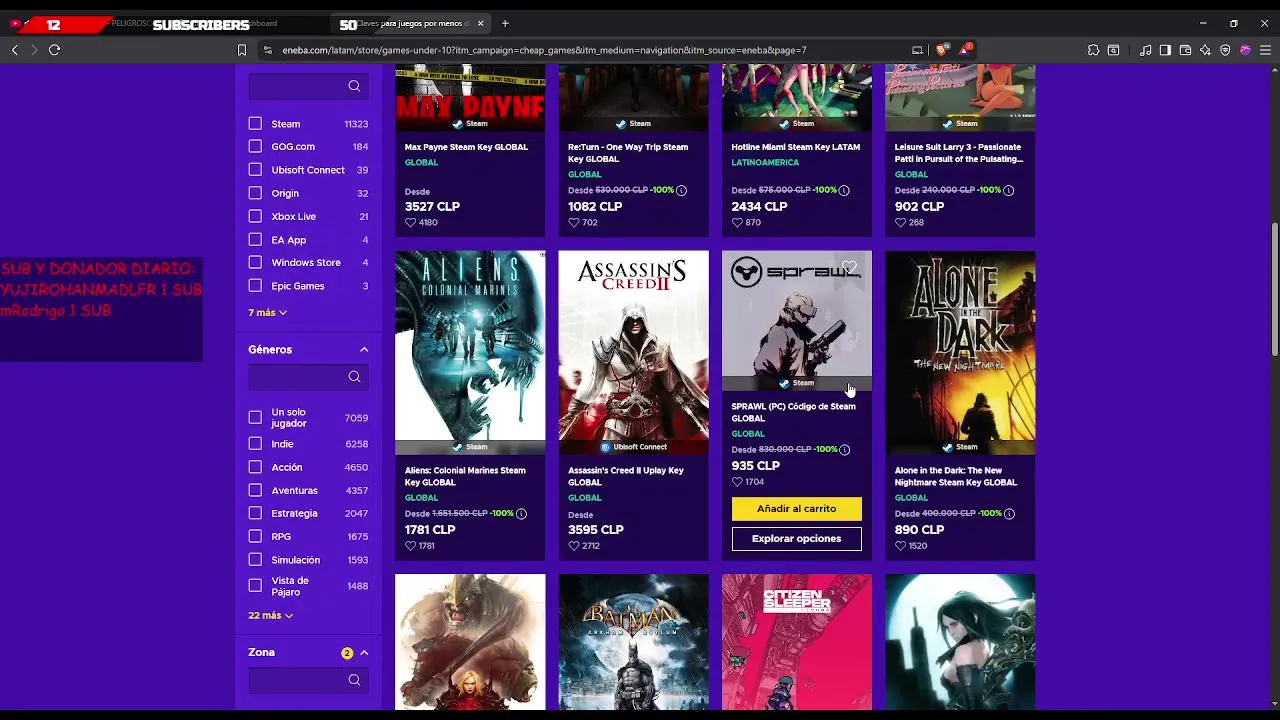Viewport: 1280px width, 720px height.
Task: Open Max Payne Steam Key GLOBAL title
Action: (466, 147)
